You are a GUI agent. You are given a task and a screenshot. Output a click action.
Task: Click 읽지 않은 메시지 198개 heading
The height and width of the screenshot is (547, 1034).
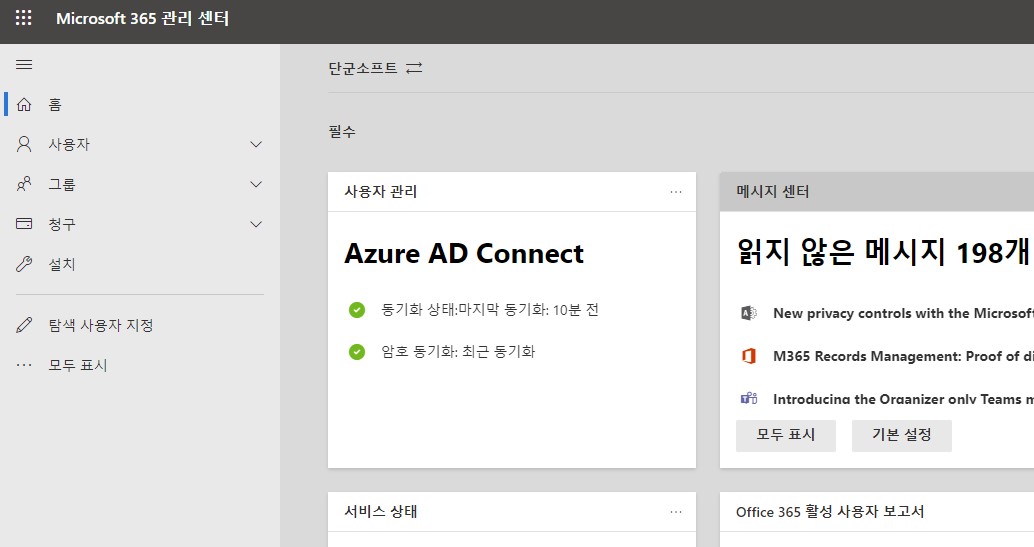pyautogui.click(x=883, y=252)
